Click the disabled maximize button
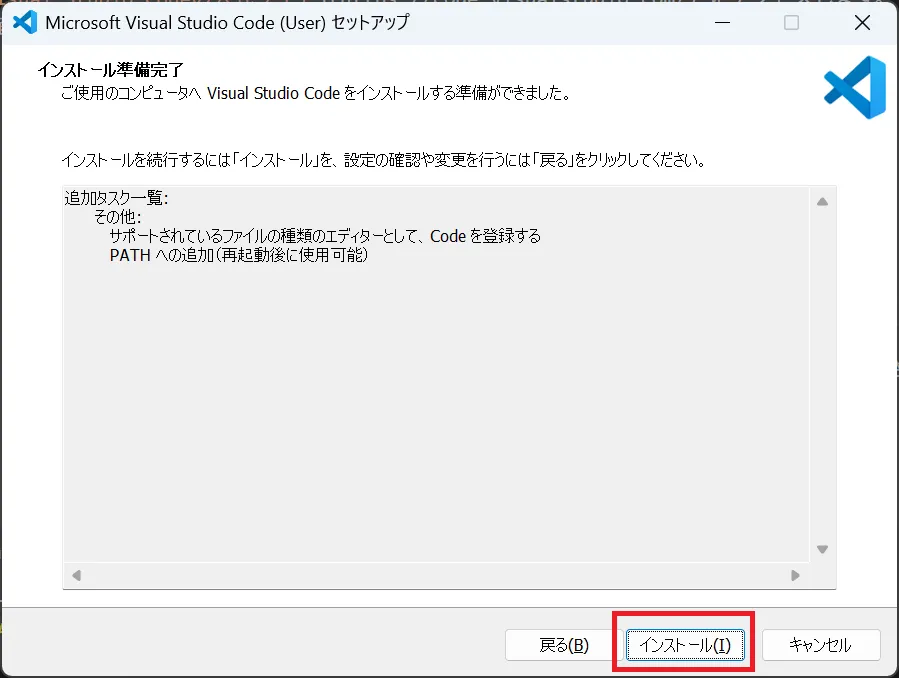899x678 pixels. (x=791, y=22)
